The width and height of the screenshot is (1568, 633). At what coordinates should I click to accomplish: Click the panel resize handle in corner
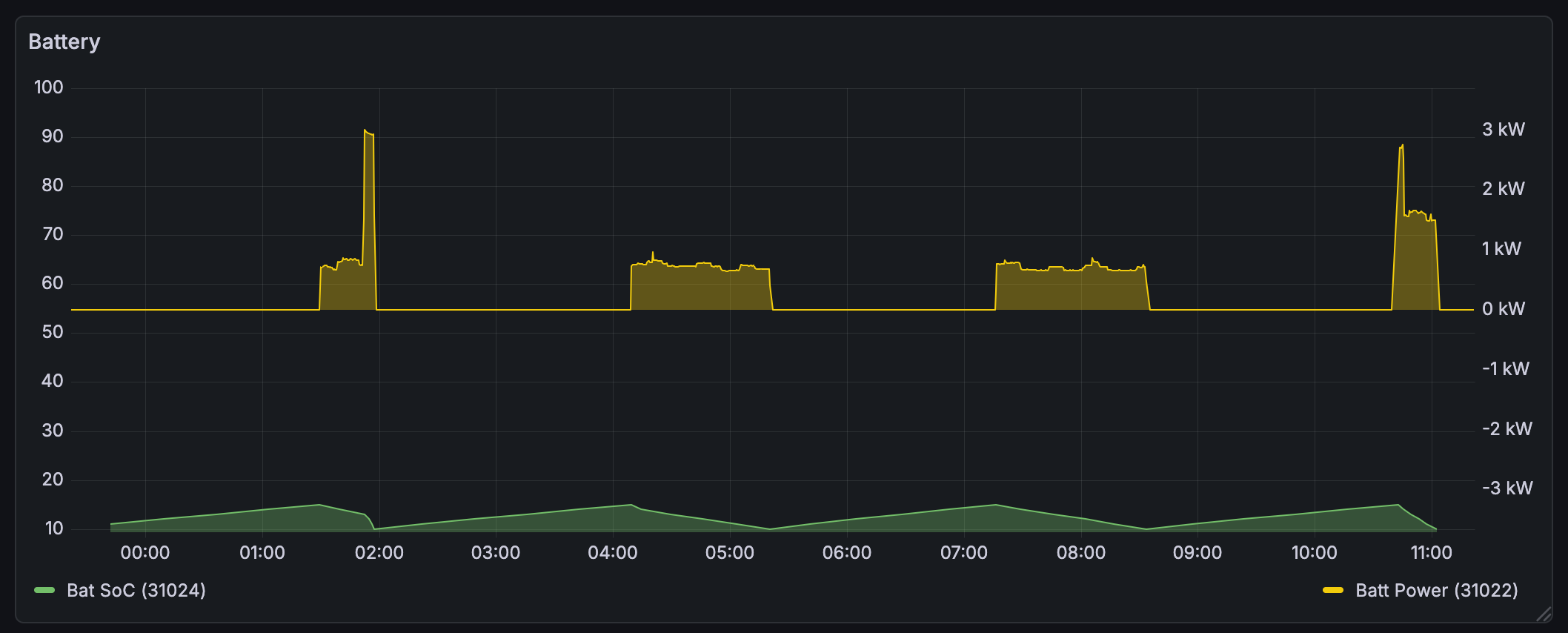pos(1544,614)
